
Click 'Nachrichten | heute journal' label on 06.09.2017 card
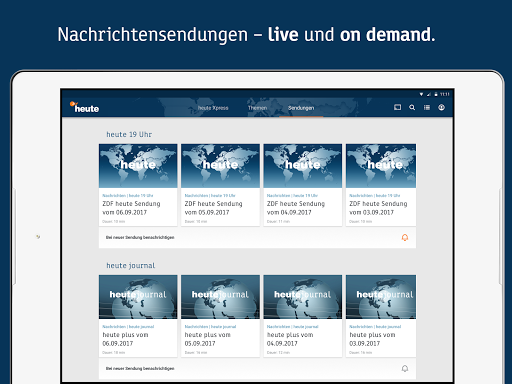coord(128,327)
